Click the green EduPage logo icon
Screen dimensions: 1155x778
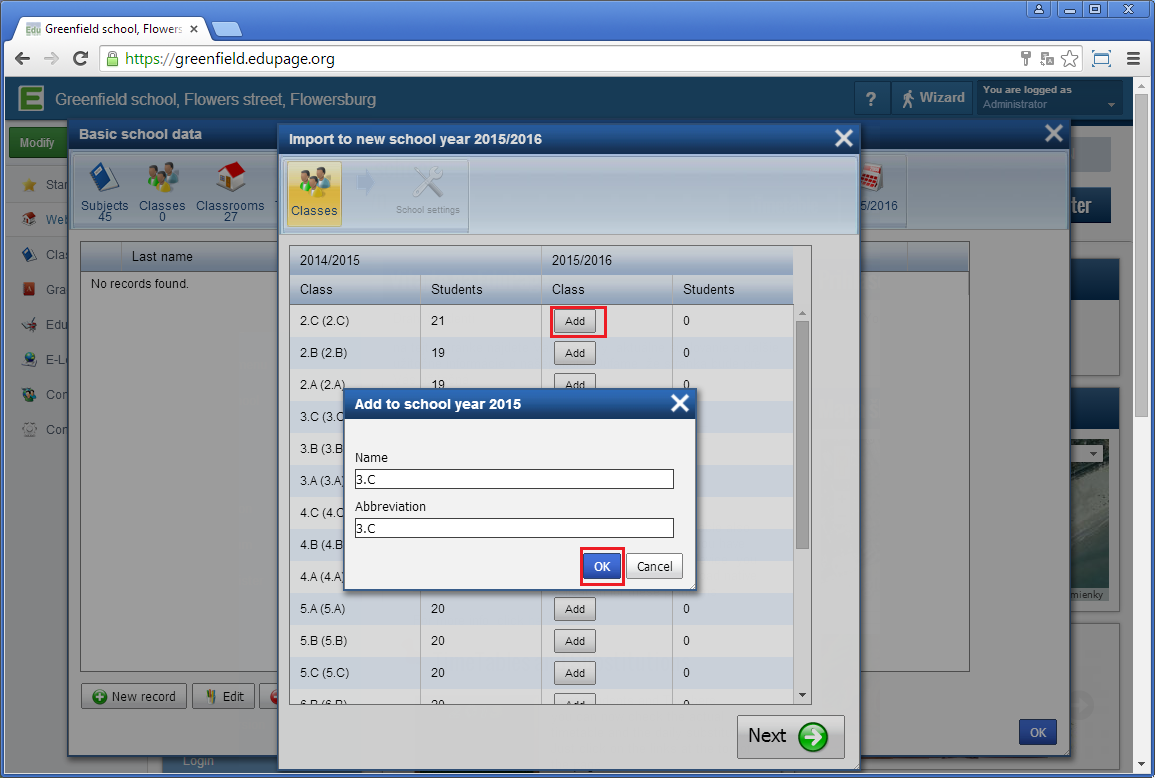pos(31,98)
